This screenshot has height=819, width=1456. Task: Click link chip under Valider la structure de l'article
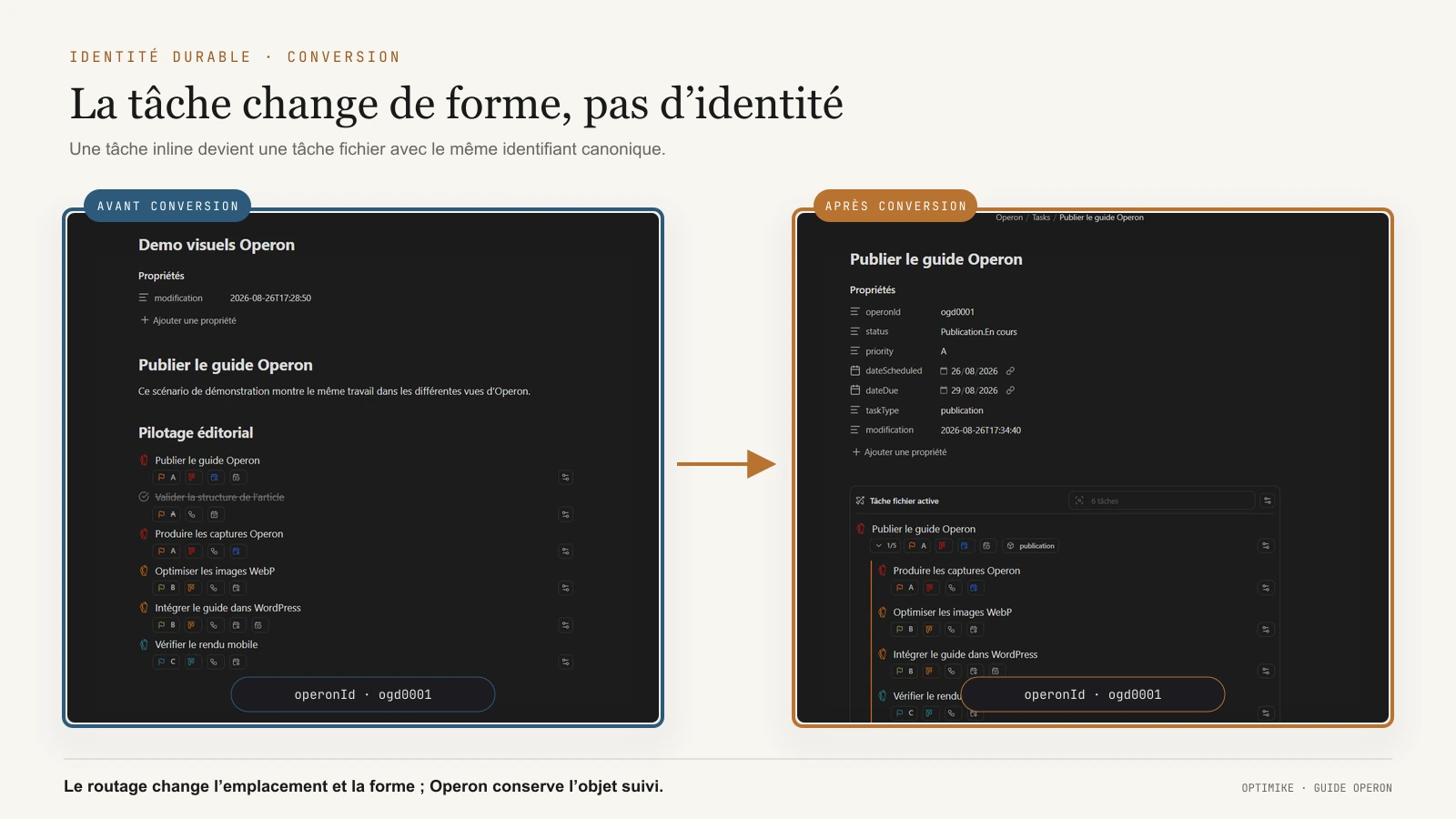192,514
